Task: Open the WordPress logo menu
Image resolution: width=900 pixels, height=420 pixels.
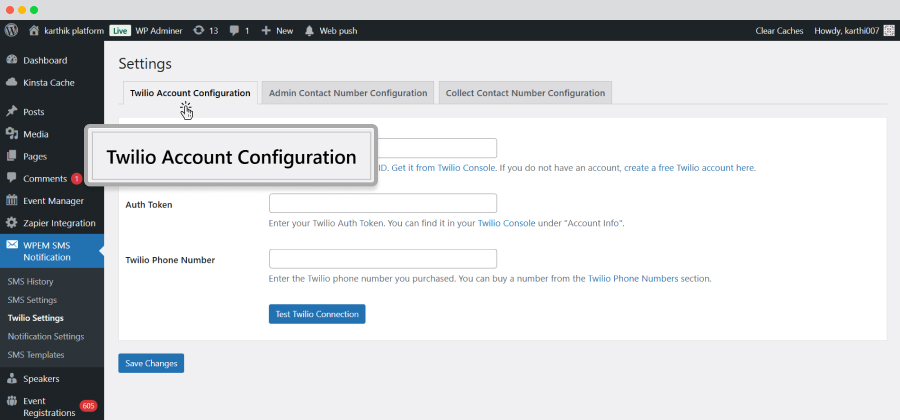Action: point(11,30)
